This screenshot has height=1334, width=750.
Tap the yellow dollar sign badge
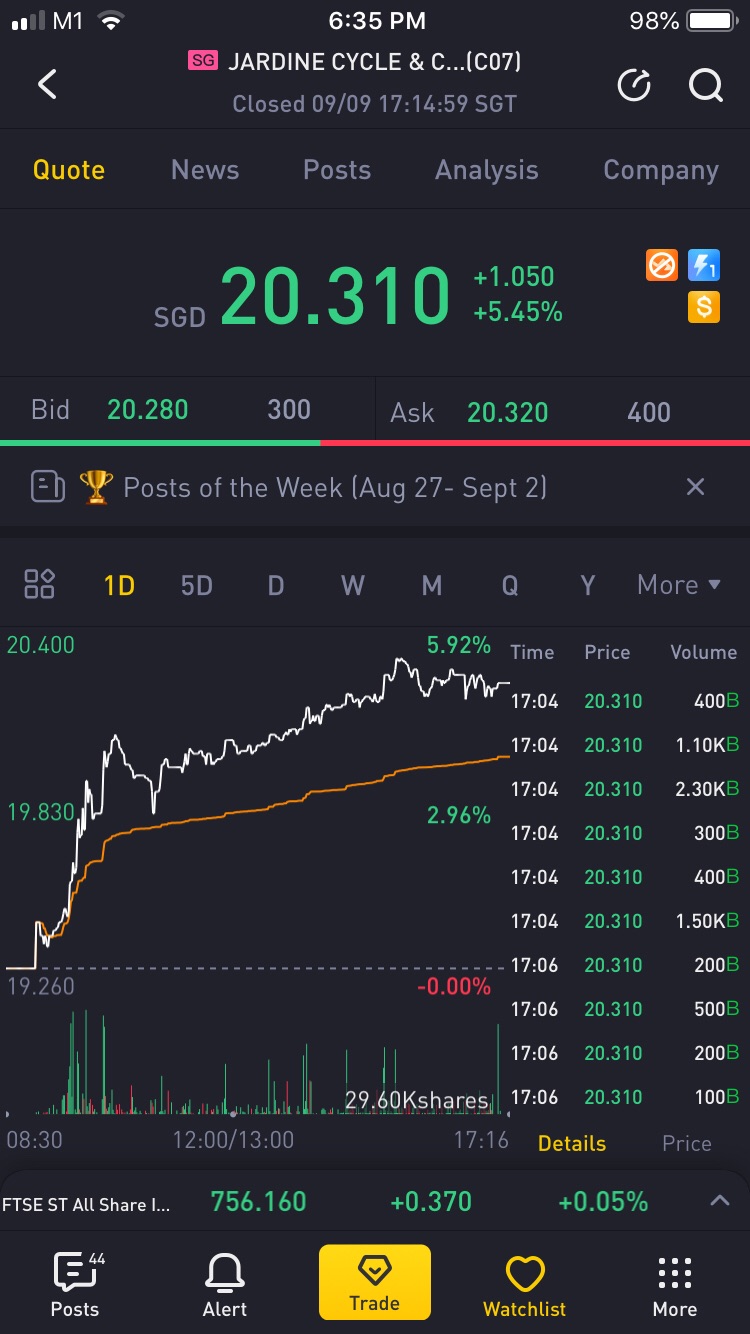point(704,306)
